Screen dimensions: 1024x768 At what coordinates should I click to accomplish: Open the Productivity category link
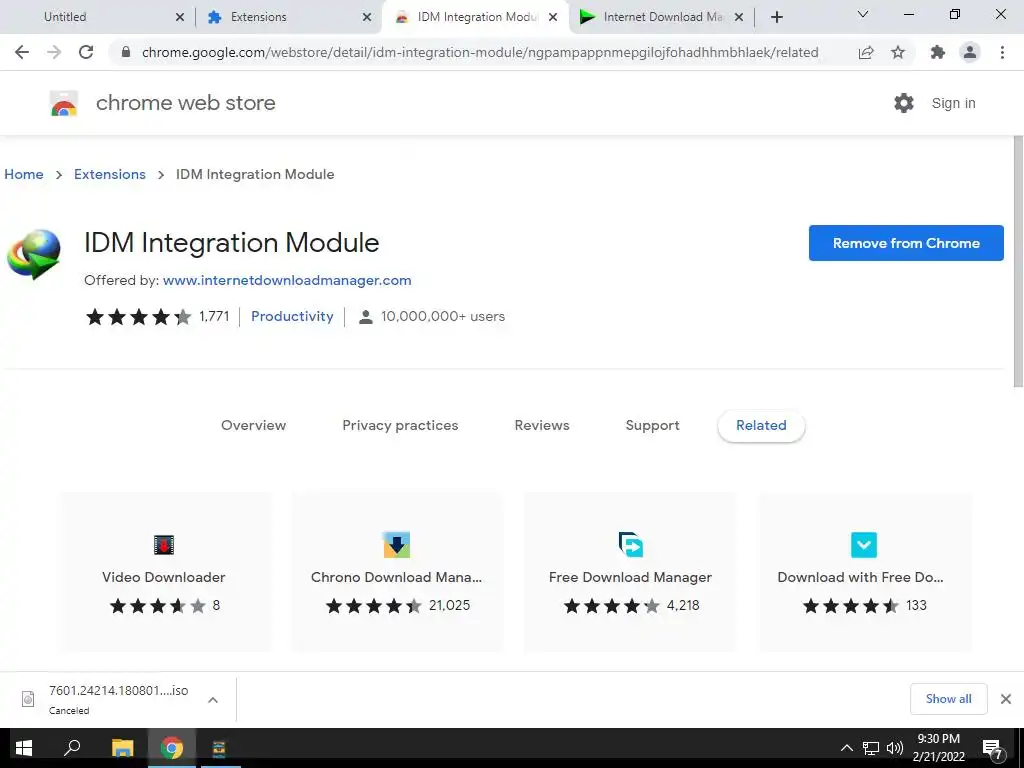tap(292, 316)
